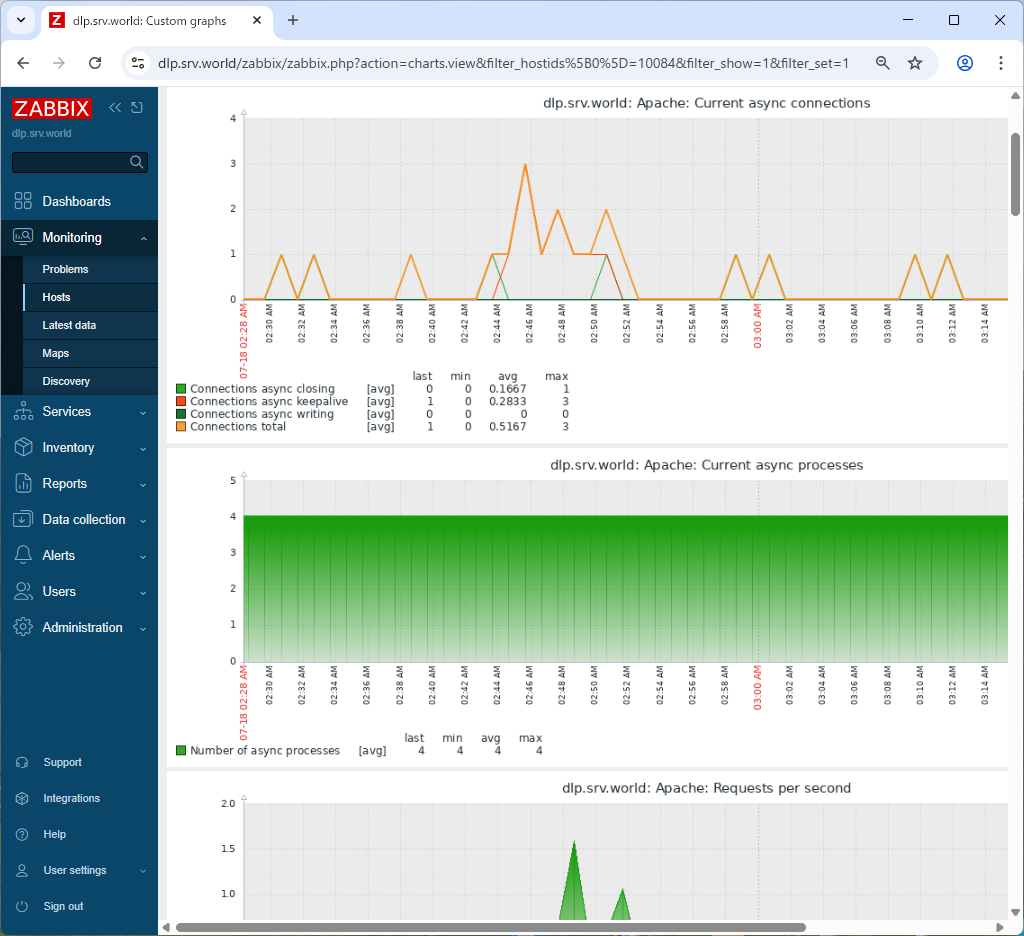The width and height of the screenshot is (1024, 936).
Task: Expand the Reports menu chevron
Action: tap(144, 485)
